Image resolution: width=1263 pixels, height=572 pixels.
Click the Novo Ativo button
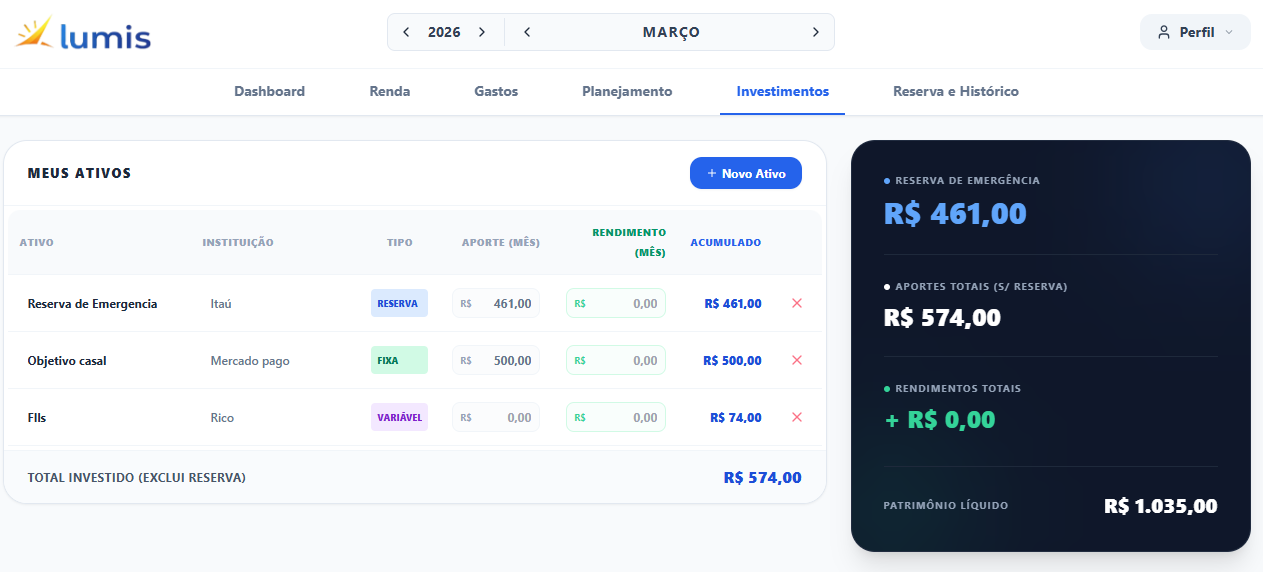(x=745, y=173)
